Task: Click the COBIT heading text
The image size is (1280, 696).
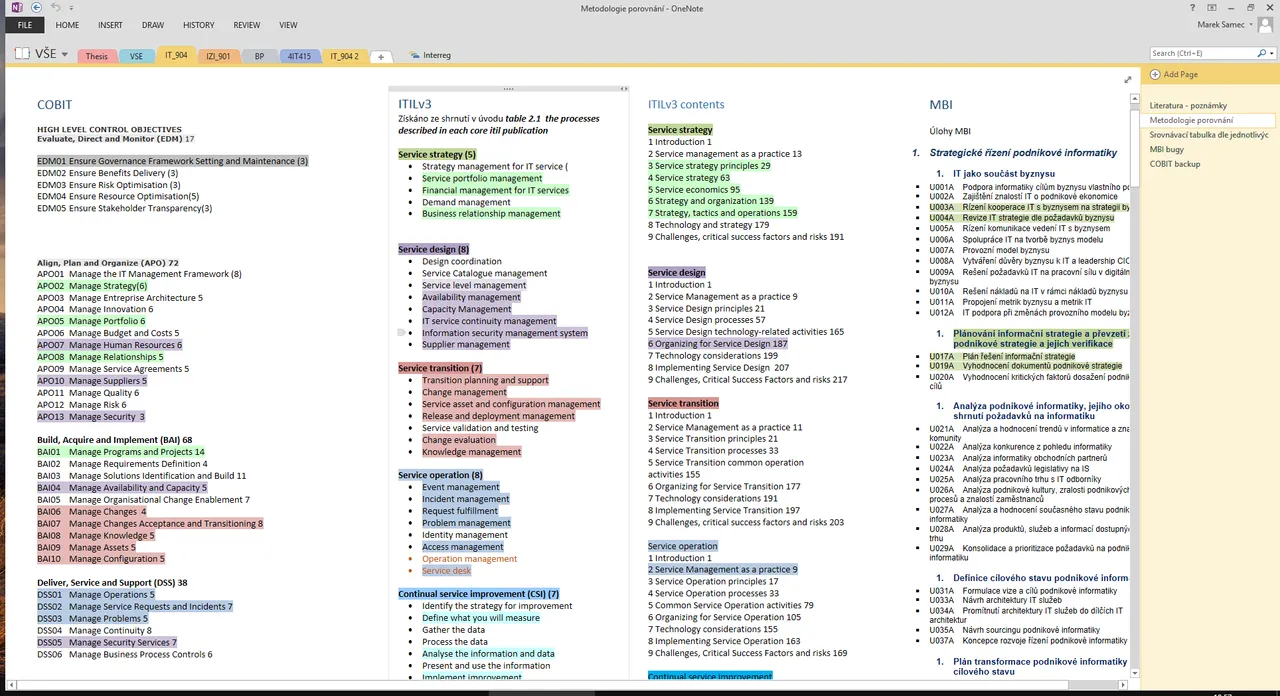Action: (54, 104)
